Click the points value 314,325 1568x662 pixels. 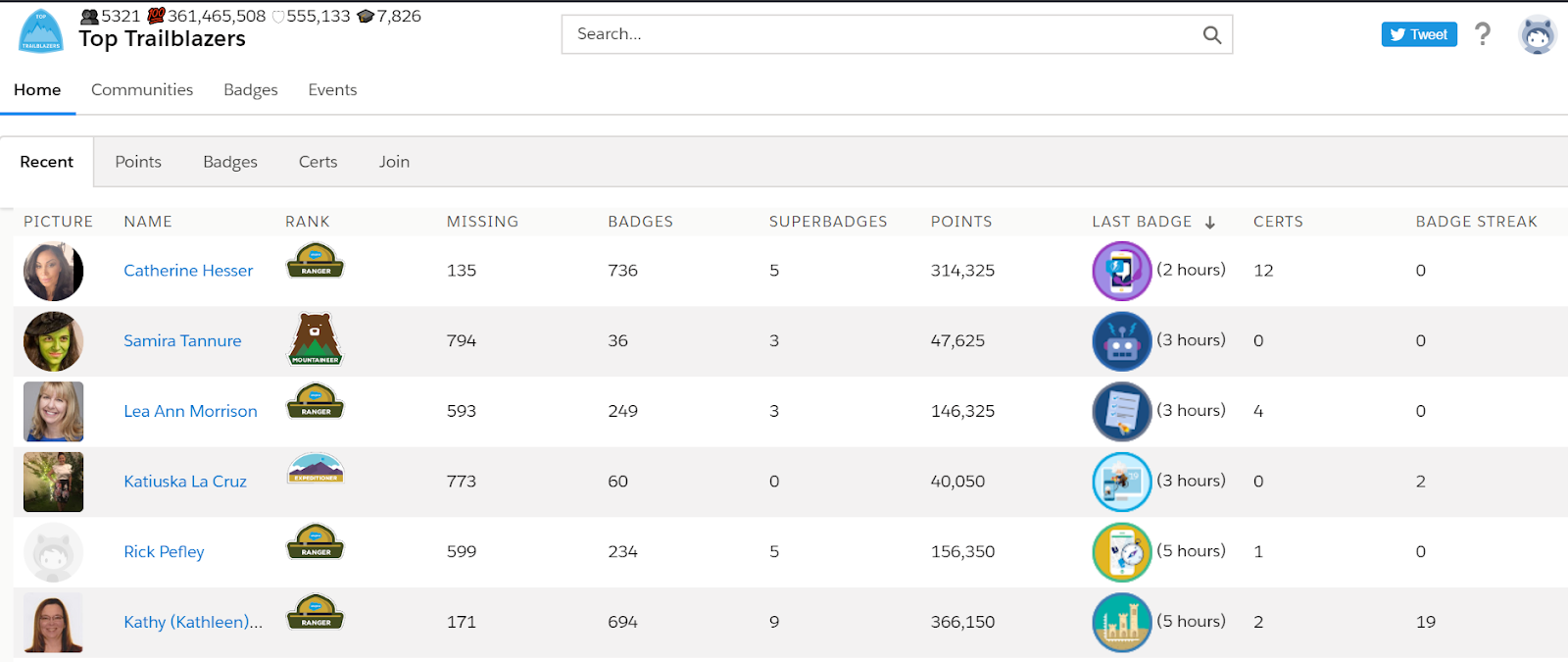point(962,271)
